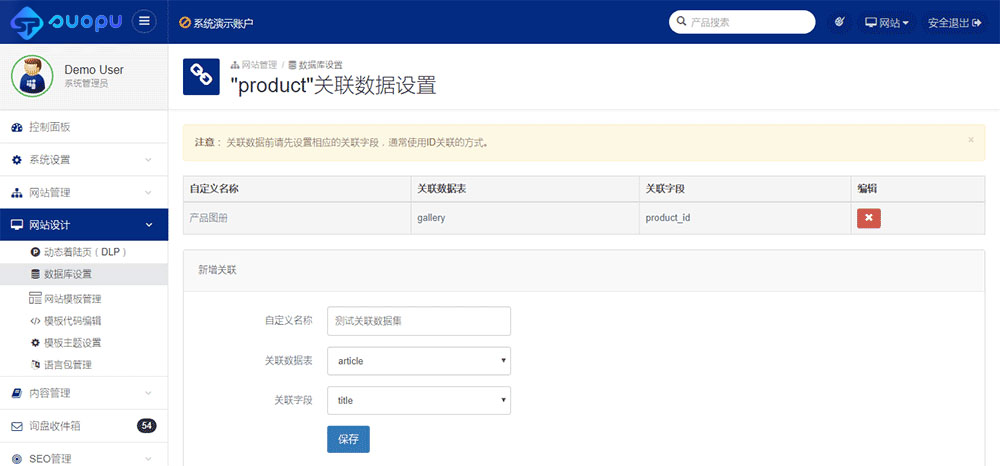The image size is (1000, 466).
Task: Open 网站模板管理 menu item
Action: (x=84, y=298)
